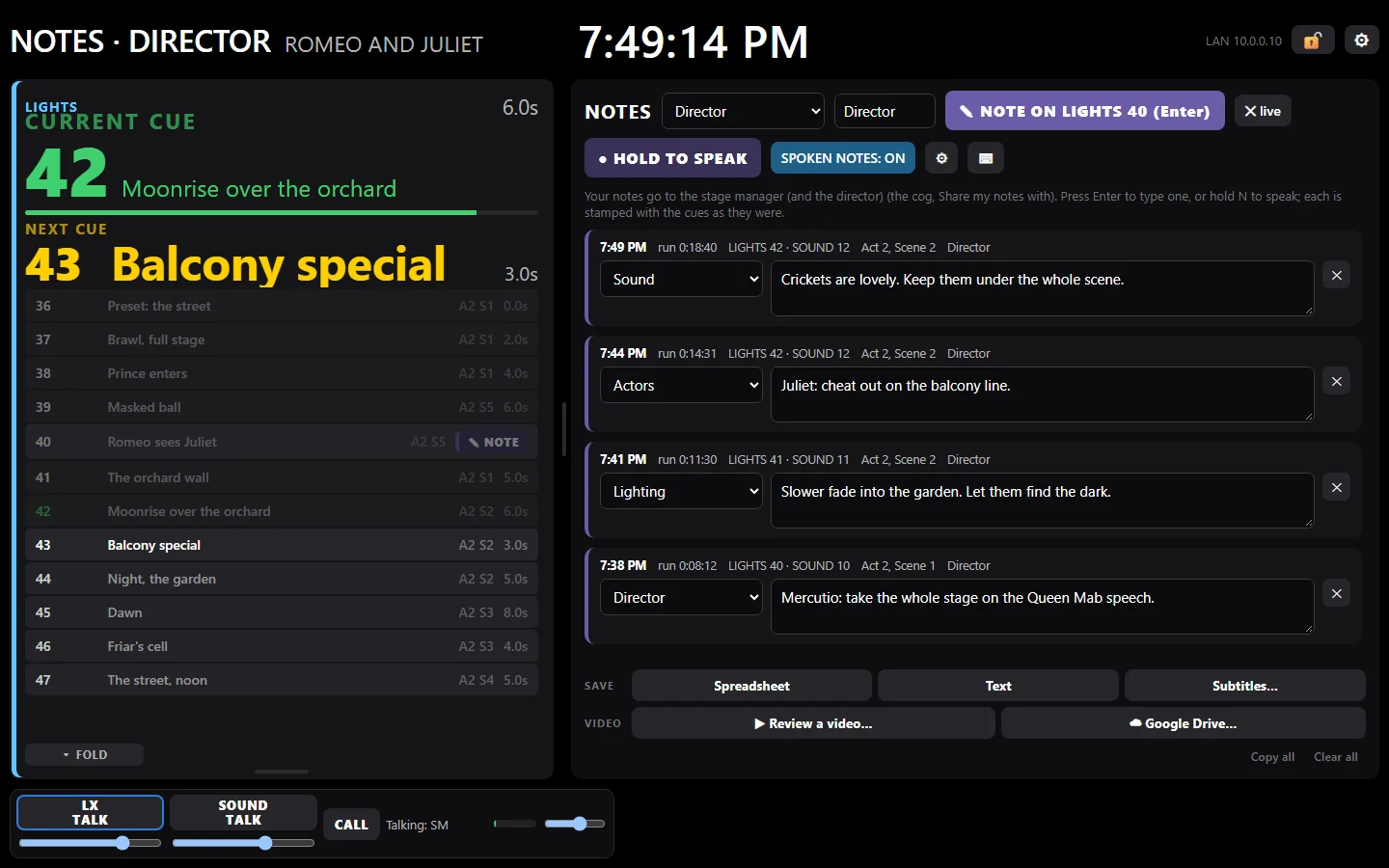Open the Director department dropdown on 7:38 note

681,598
